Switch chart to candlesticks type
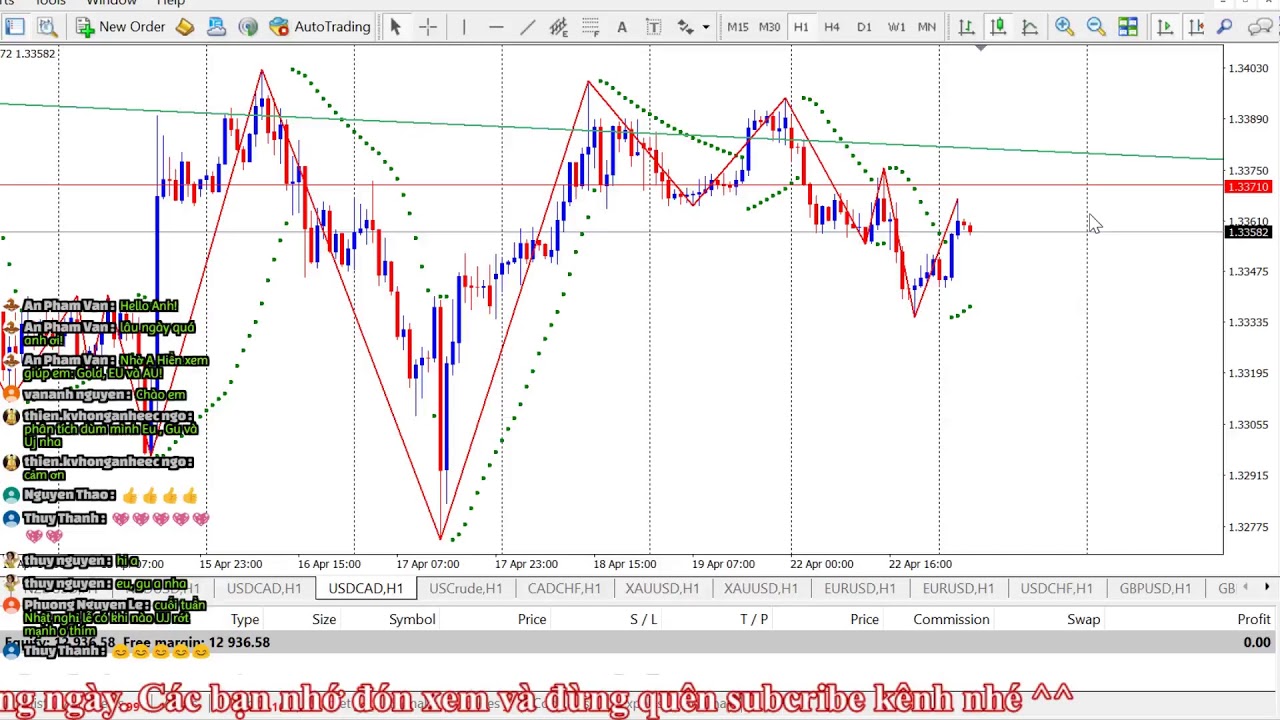Viewport: 1280px width, 720px height. [998, 27]
